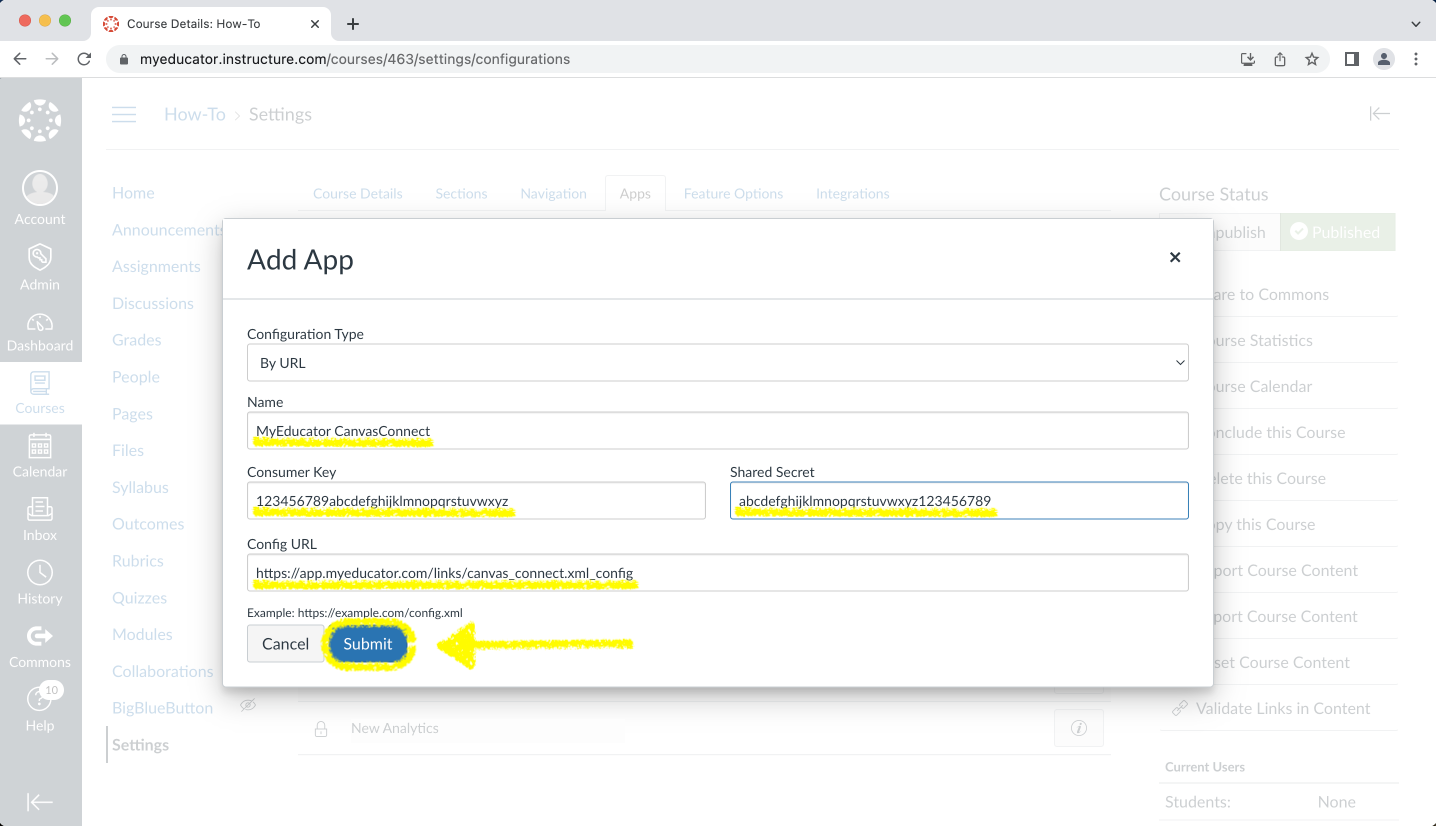The height and width of the screenshot is (826, 1436).
Task: Click into the Shared Secret field
Action: point(959,501)
